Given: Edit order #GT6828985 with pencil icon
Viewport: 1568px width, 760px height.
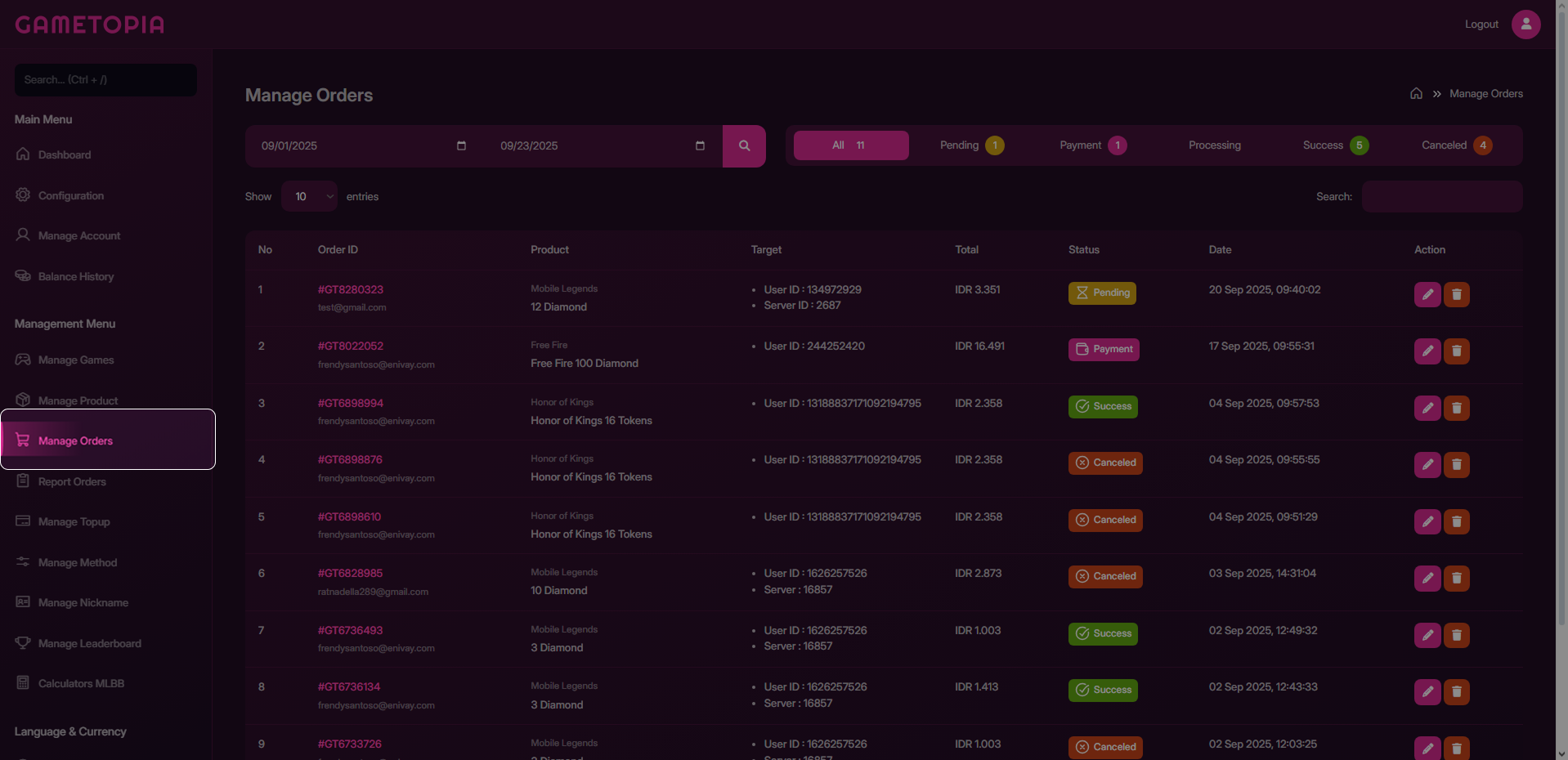Looking at the screenshot, I should pos(1427,579).
